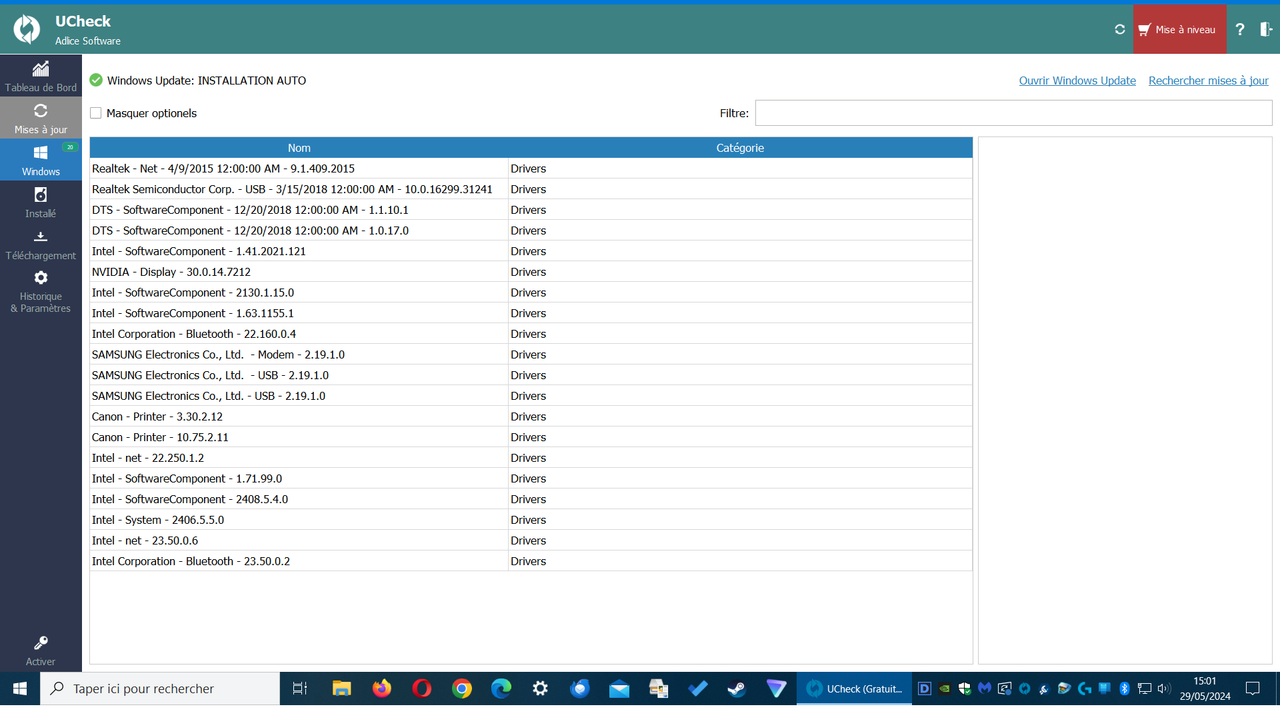This screenshot has height=709, width=1280.
Task: Click the Rechercher mises à jour link
Action: (1208, 81)
